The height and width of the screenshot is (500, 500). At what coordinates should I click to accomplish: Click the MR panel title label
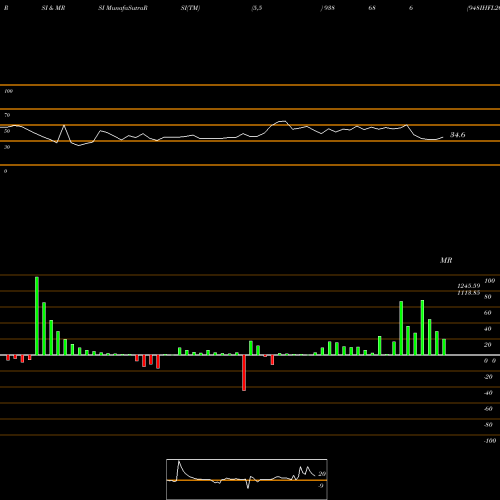446,260
